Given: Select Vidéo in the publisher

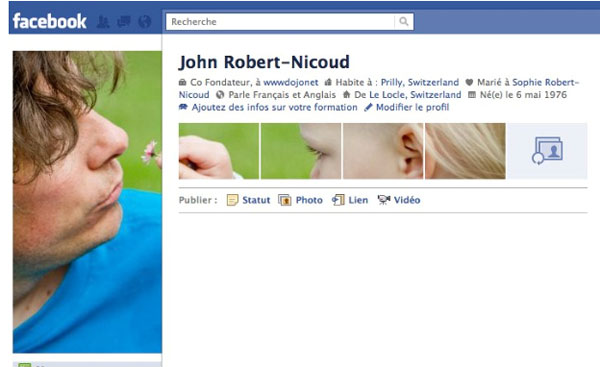Looking at the screenshot, I should point(407,200).
